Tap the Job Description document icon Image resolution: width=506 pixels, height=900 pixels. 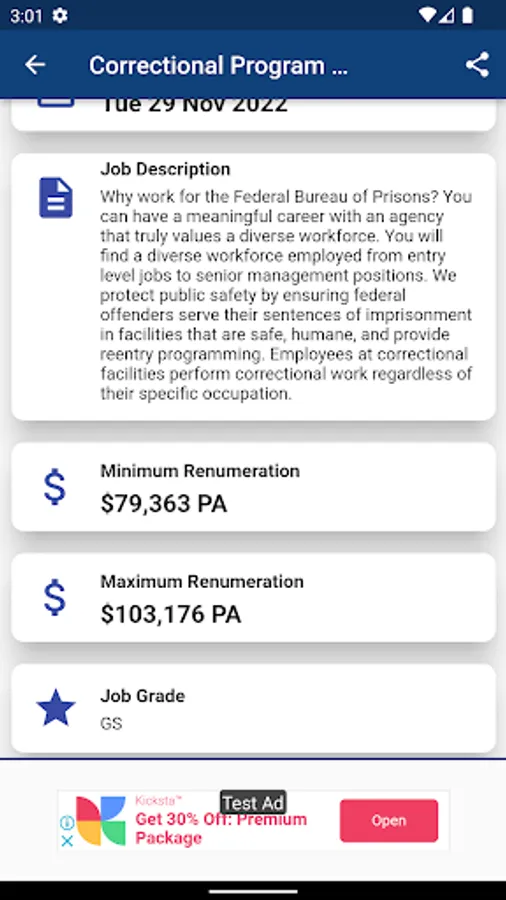coord(56,197)
